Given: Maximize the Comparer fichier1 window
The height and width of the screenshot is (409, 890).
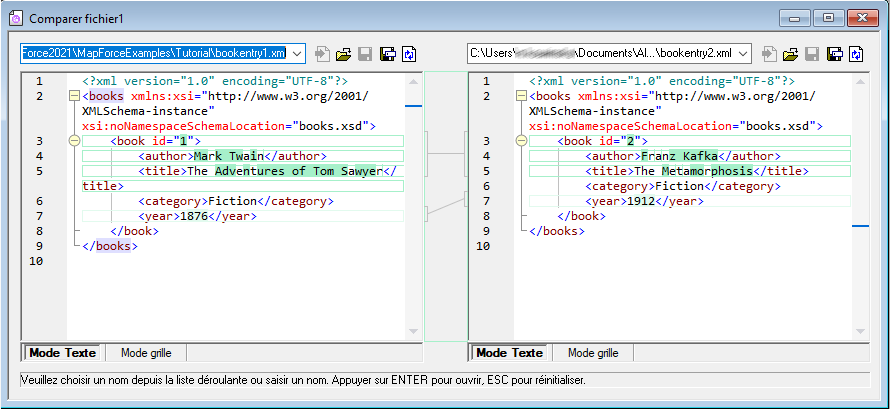Looking at the screenshot, I should click(829, 19).
